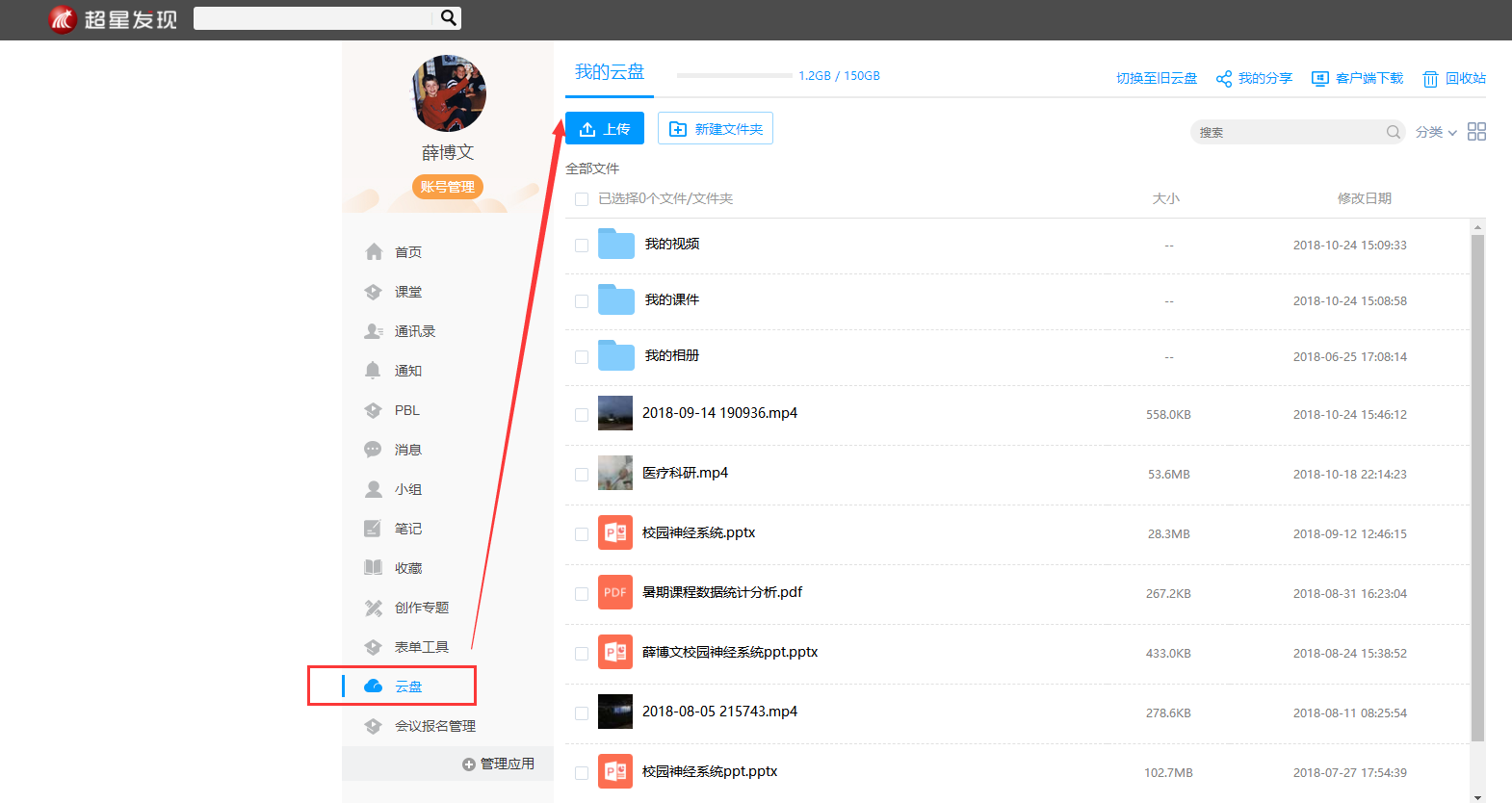Check the 暑期课程数据统计分析.pdf checkbox
Screen dimensions: 1512x803
(x=582, y=594)
